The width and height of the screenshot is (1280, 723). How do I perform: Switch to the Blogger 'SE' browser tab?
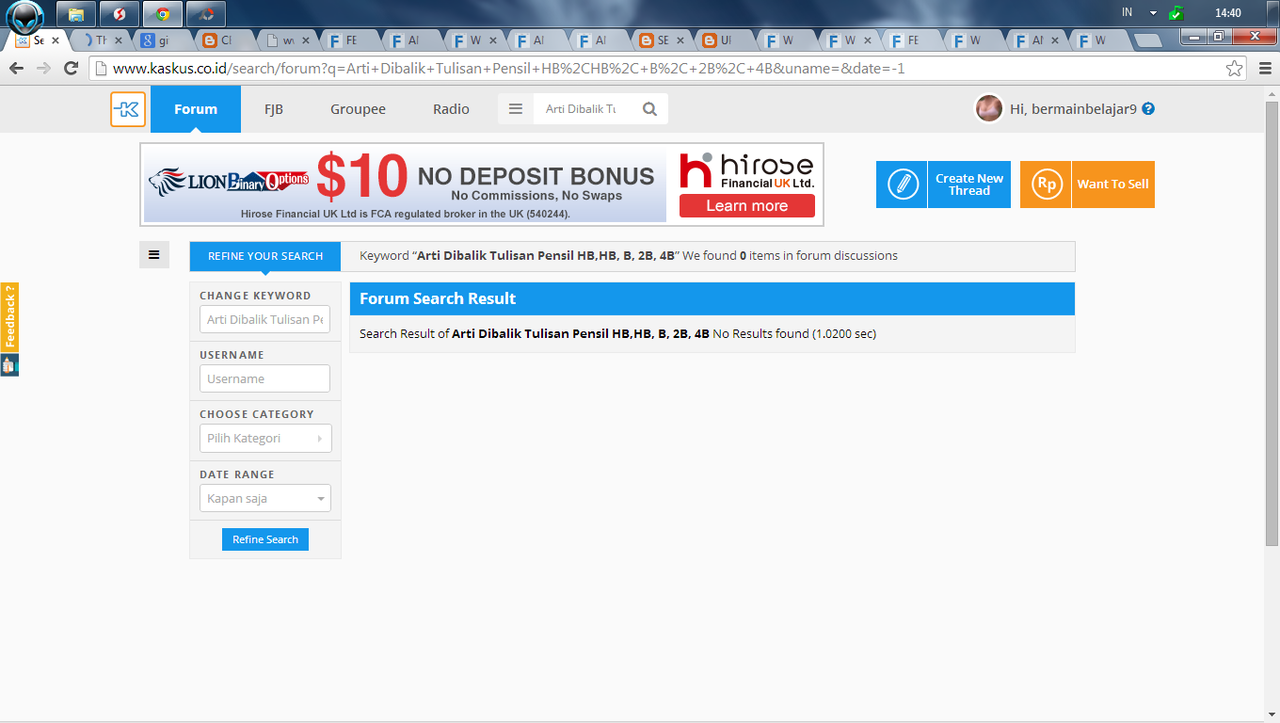[661, 41]
